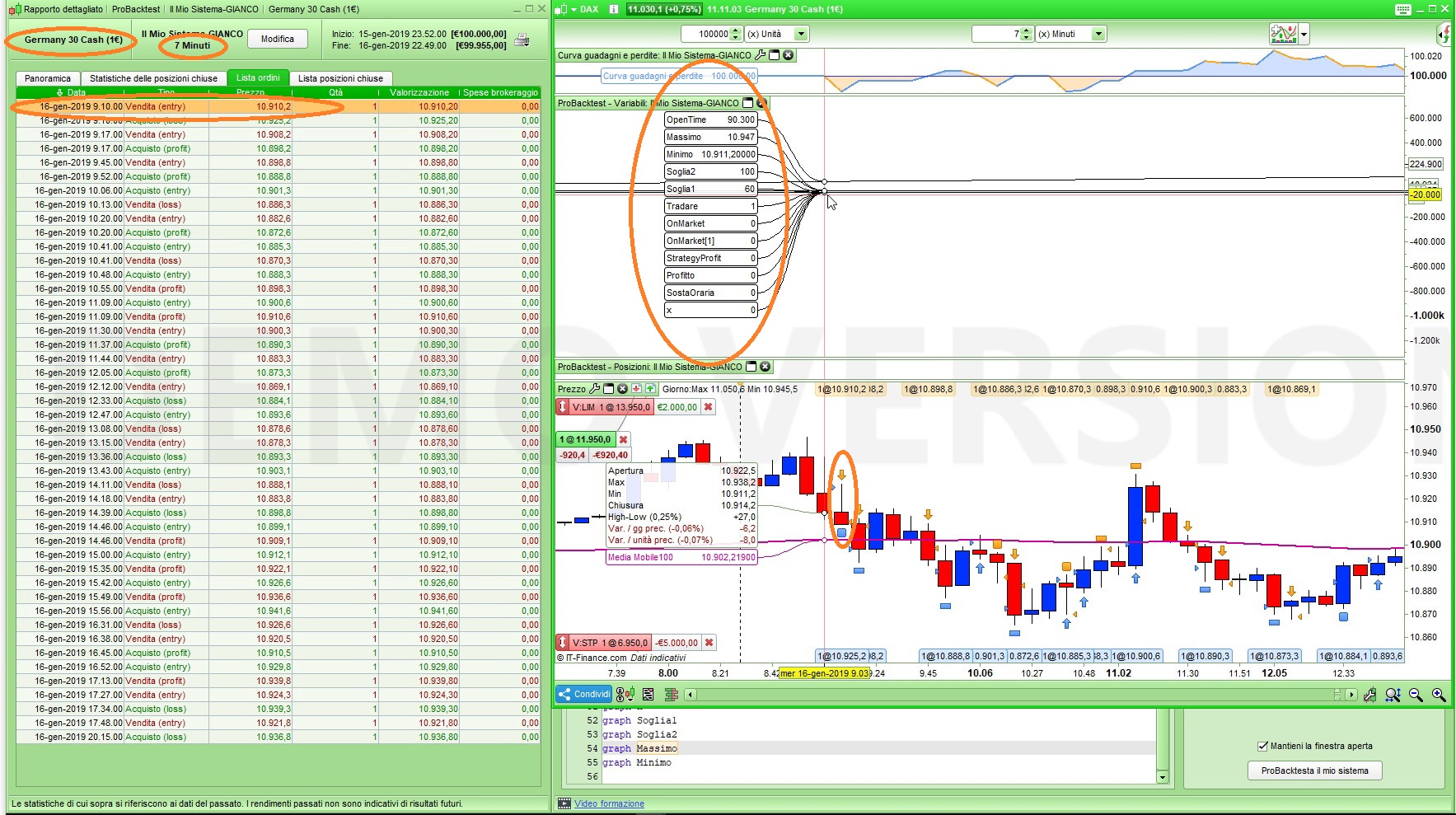The height and width of the screenshot is (815, 1456).
Task: Click the OpenTime variable value box
Action: [x=710, y=119]
